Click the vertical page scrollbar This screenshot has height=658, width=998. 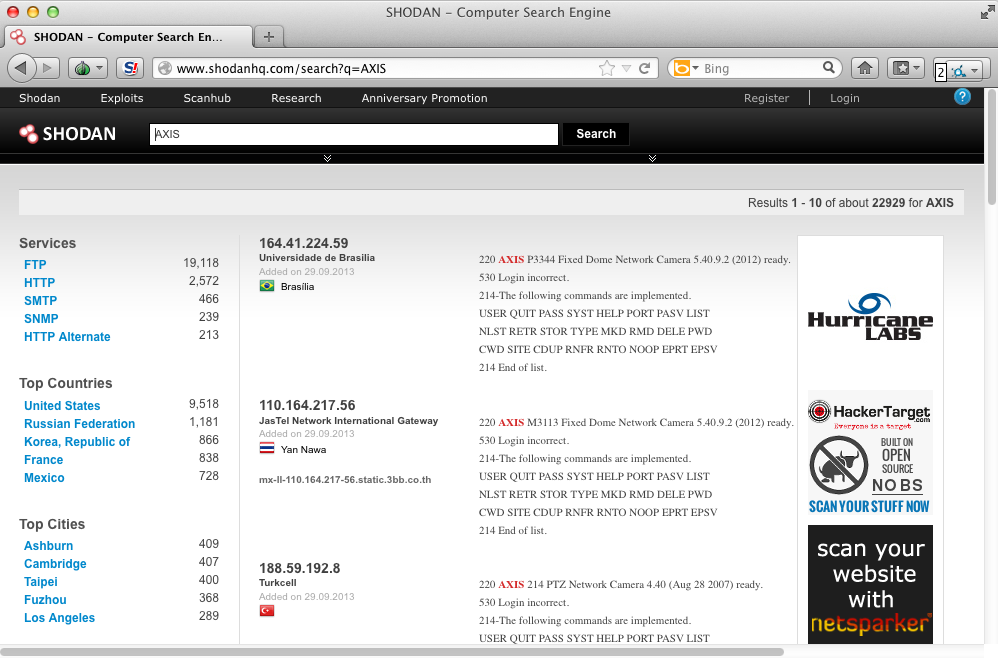tap(992, 146)
